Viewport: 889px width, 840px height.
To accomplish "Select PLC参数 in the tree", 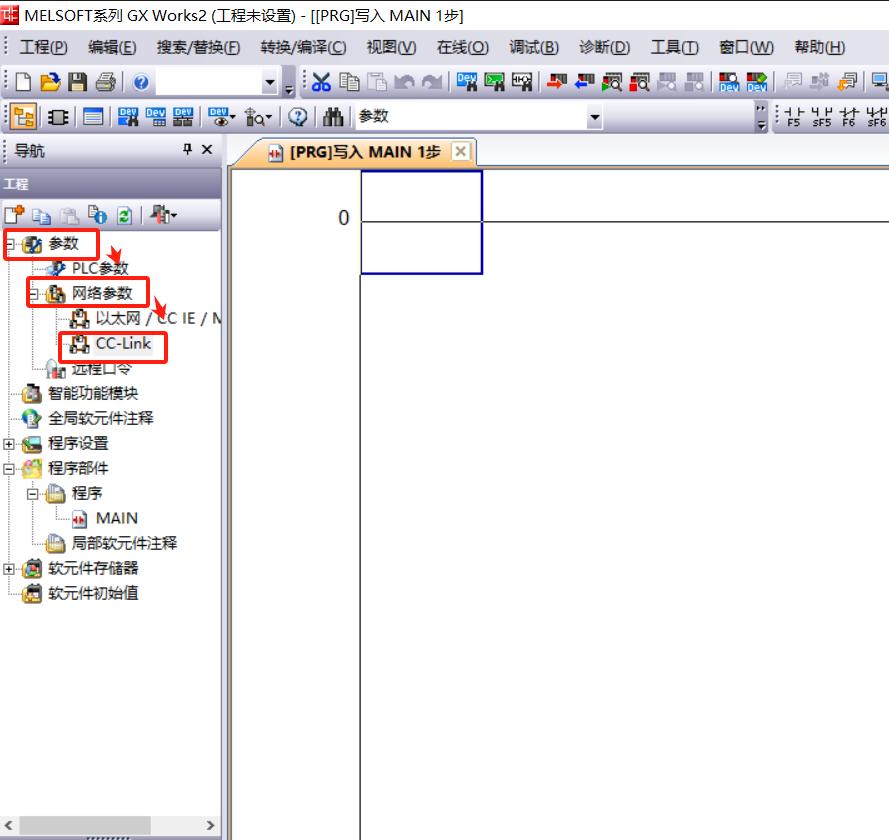I will coord(100,268).
